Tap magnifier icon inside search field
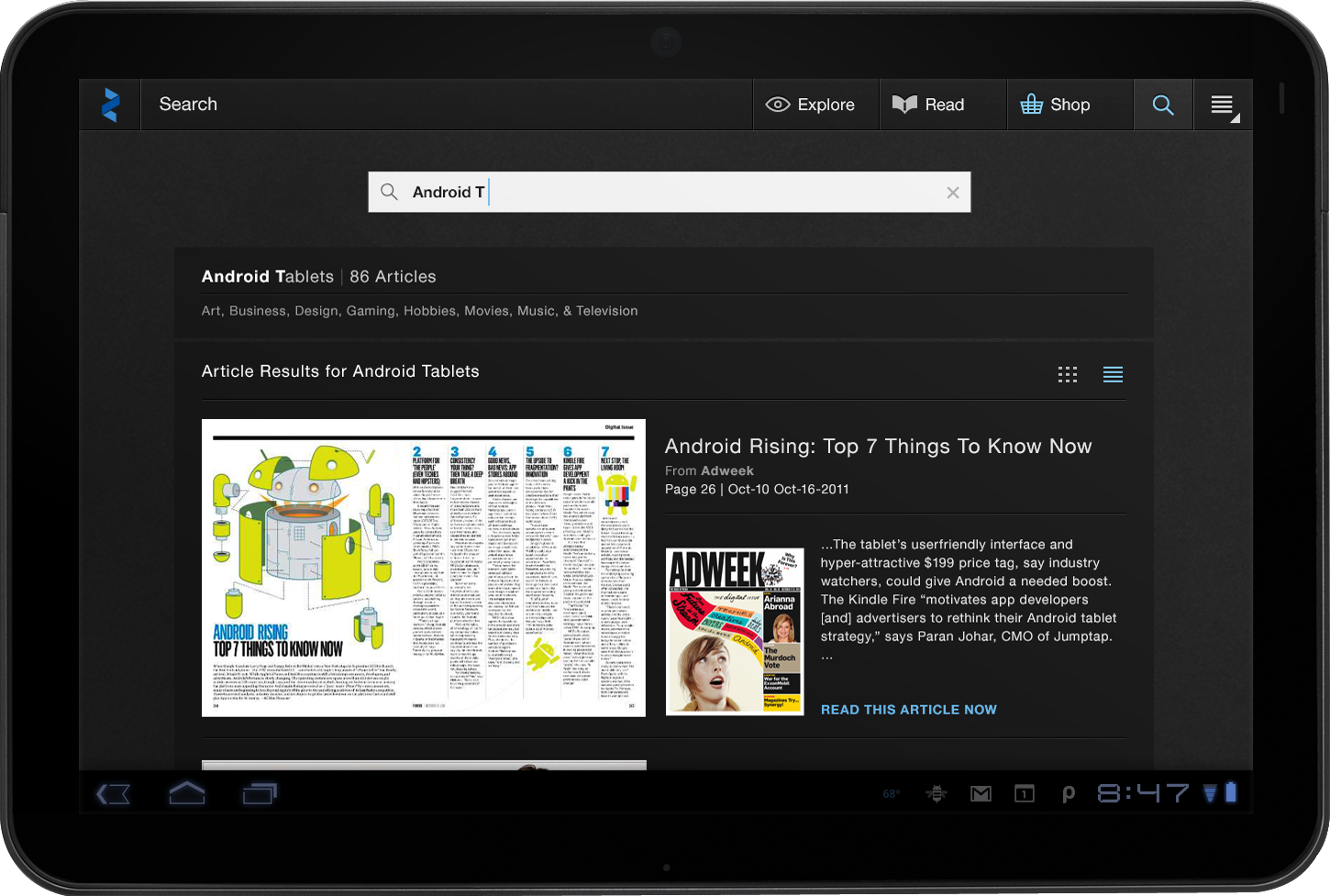Viewport: 1330px width, 896px height. [x=389, y=192]
